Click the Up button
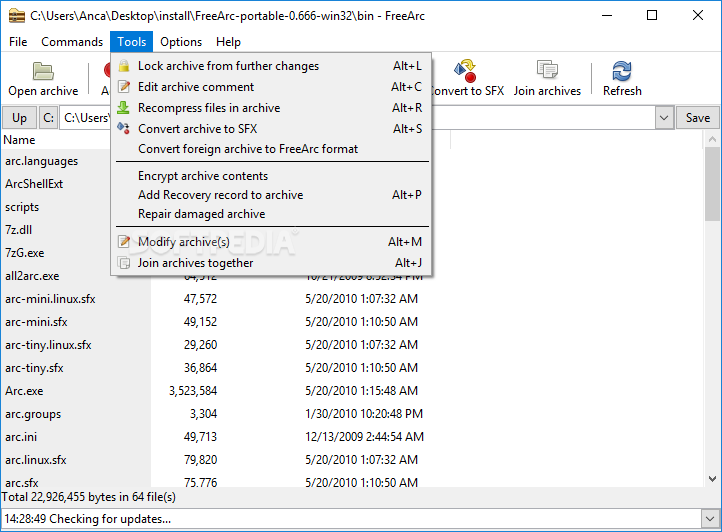Screen dimensions: 722x532 19,118
